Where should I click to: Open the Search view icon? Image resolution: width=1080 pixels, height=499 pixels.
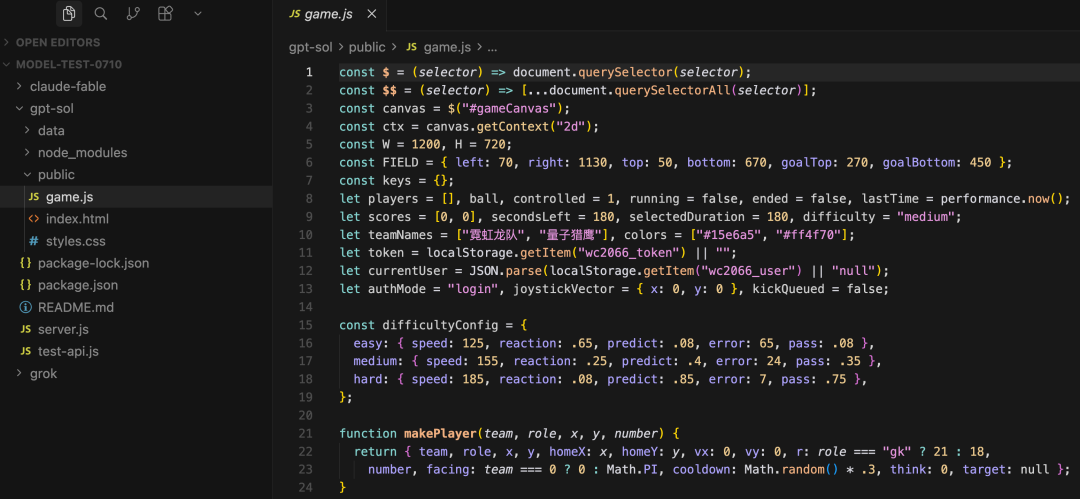tap(101, 13)
